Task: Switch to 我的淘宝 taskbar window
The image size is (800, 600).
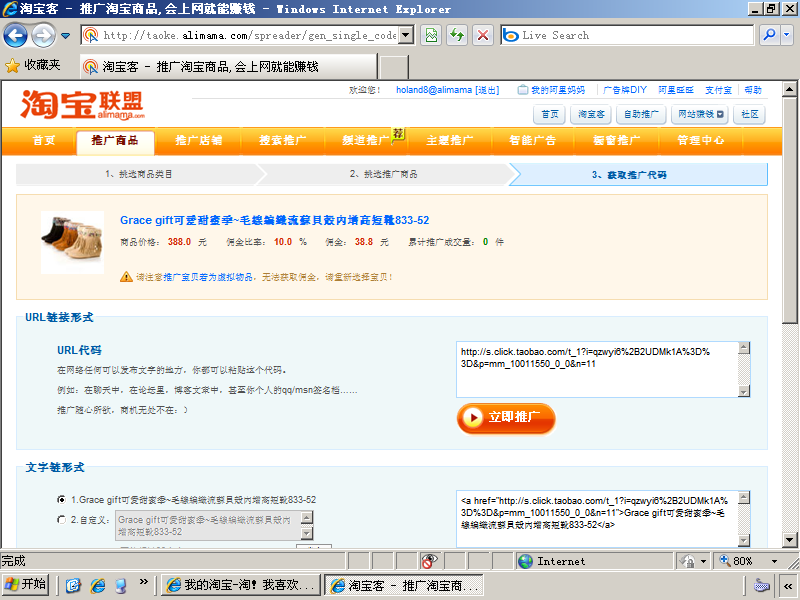Action: [x=241, y=585]
